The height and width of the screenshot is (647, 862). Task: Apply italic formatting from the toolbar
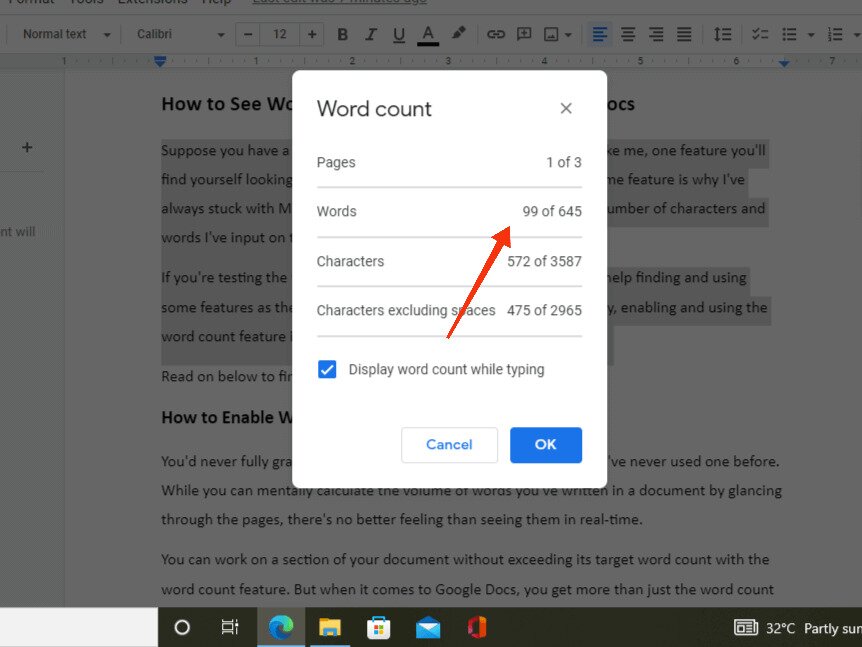(x=371, y=35)
